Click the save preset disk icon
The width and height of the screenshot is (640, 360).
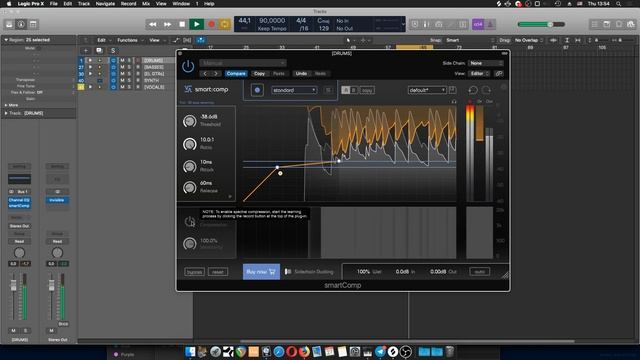(x=452, y=90)
